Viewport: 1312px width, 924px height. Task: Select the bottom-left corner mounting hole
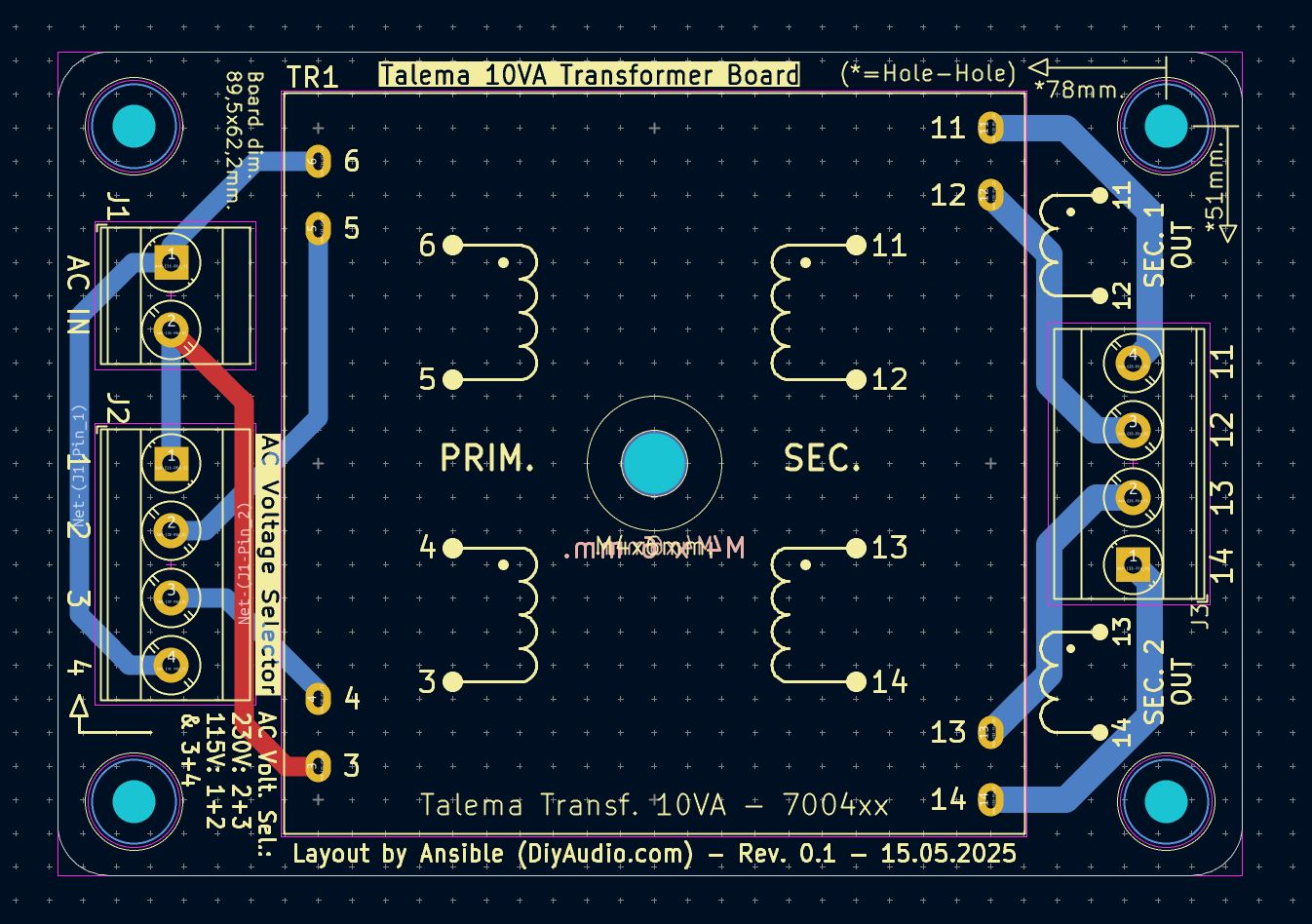pos(134,802)
